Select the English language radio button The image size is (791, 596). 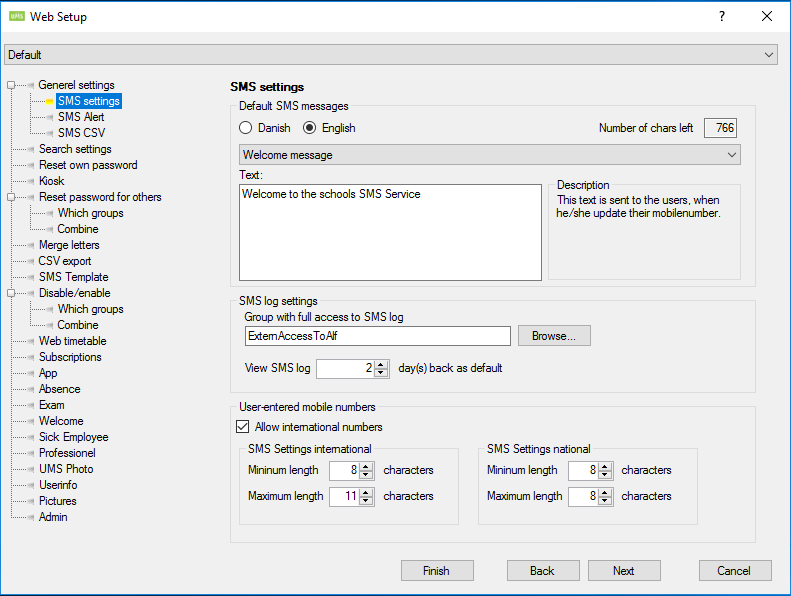coord(310,128)
